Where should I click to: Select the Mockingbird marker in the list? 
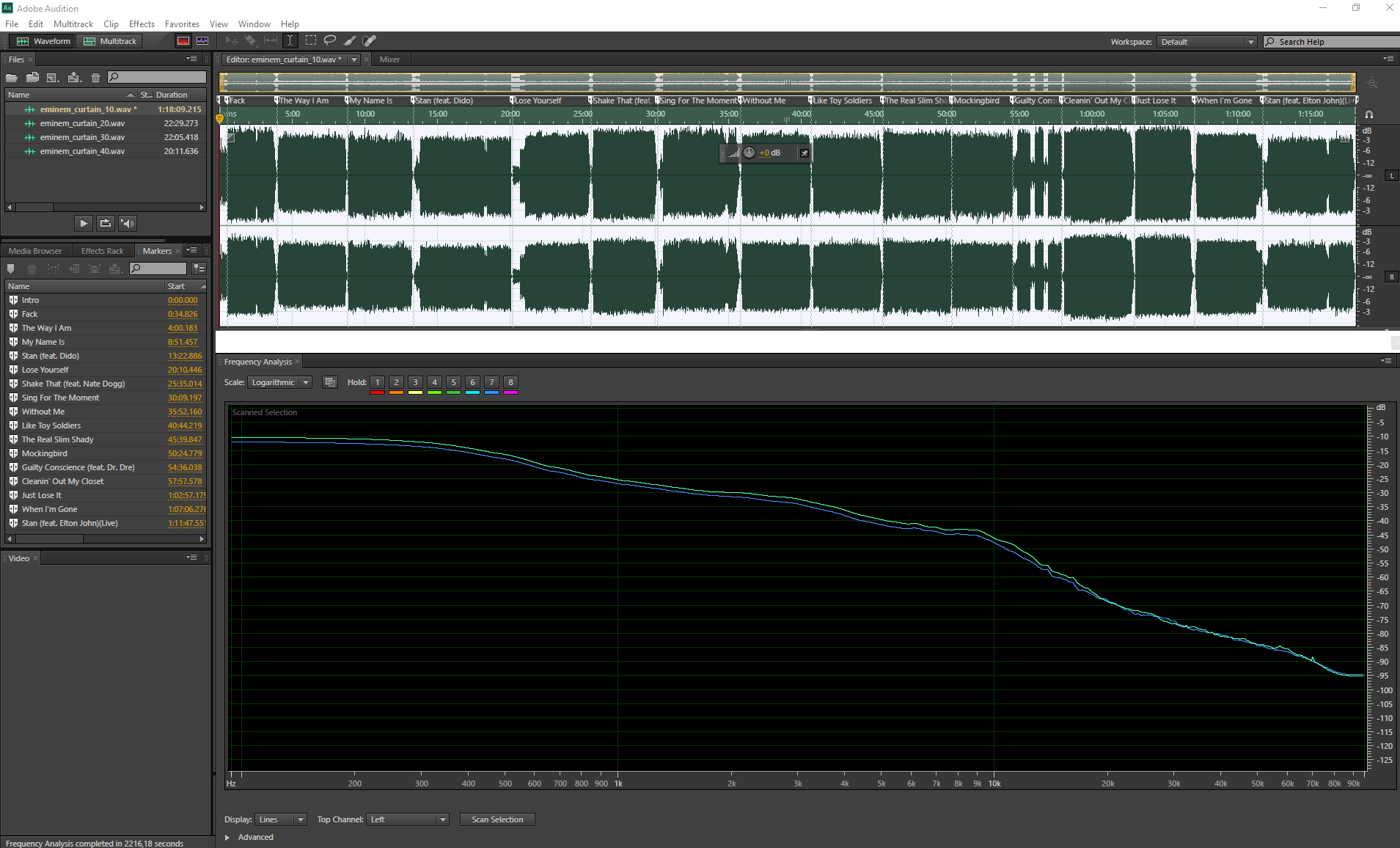coord(106,453)
